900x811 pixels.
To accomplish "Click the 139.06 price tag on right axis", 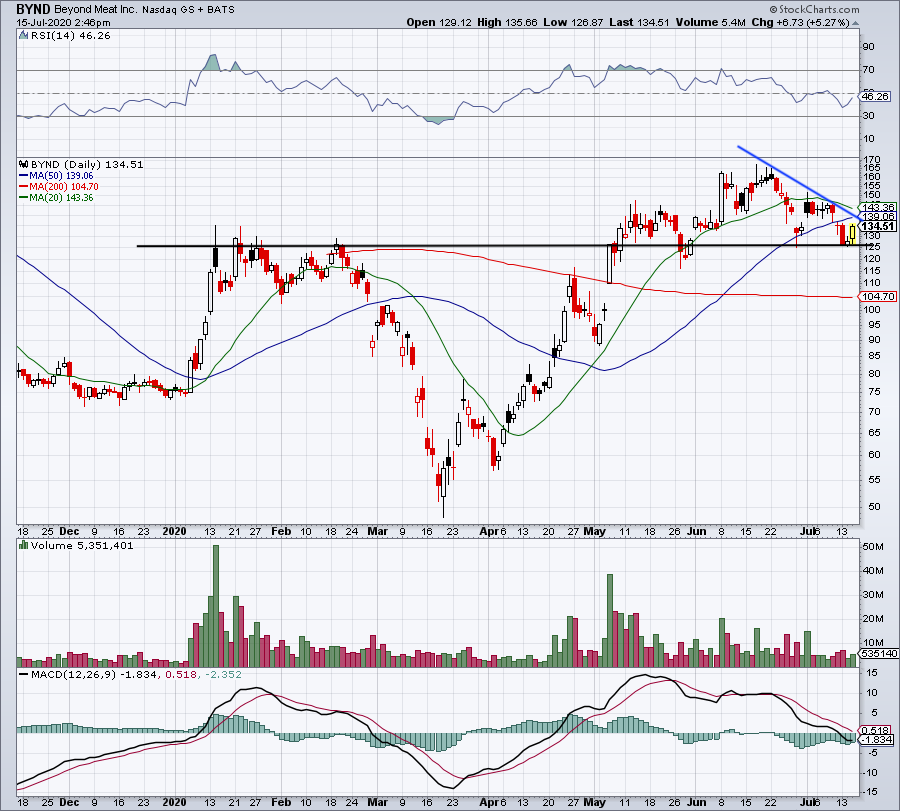I will 878,216.
